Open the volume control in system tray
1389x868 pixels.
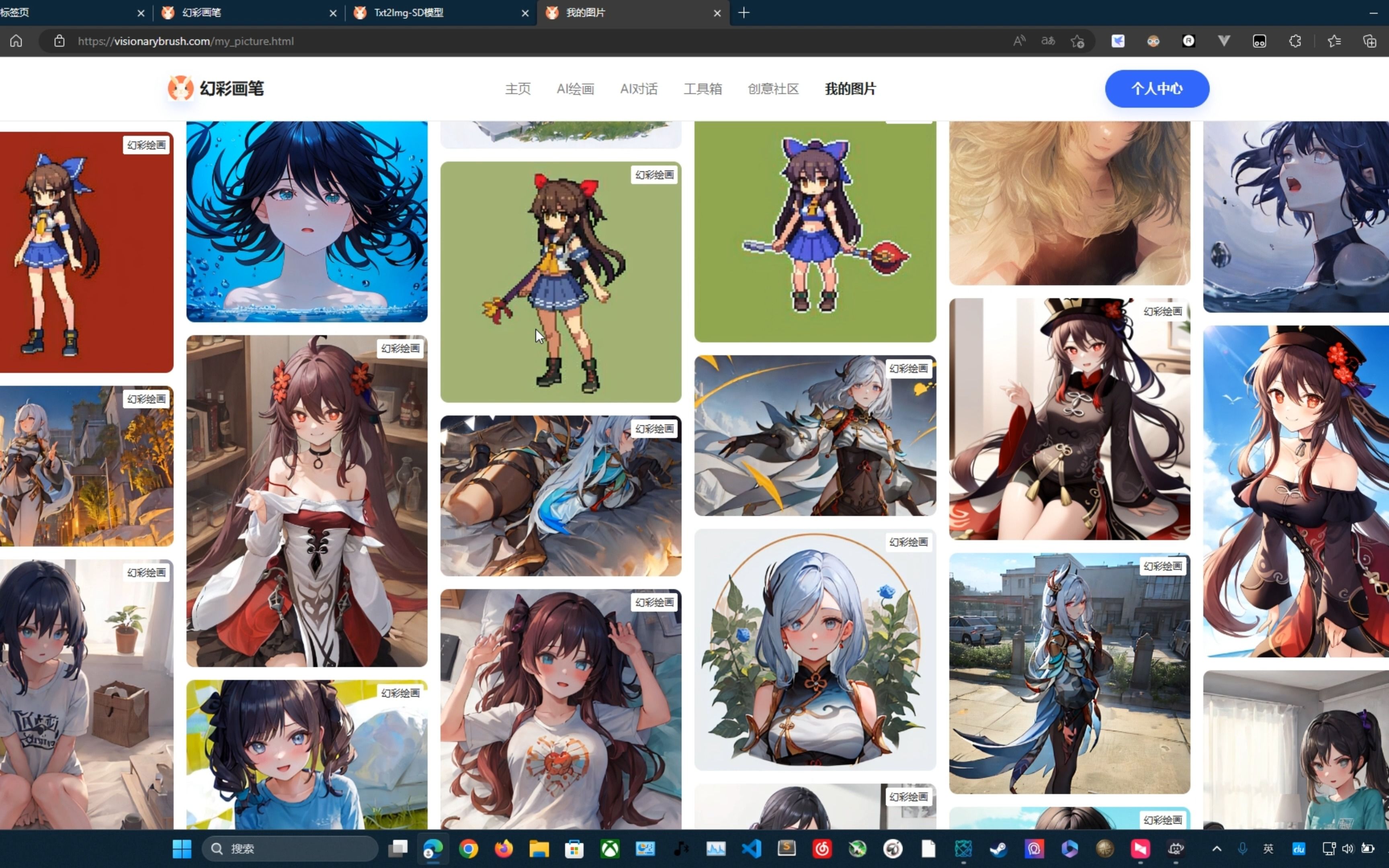(x=1348, y=848)
